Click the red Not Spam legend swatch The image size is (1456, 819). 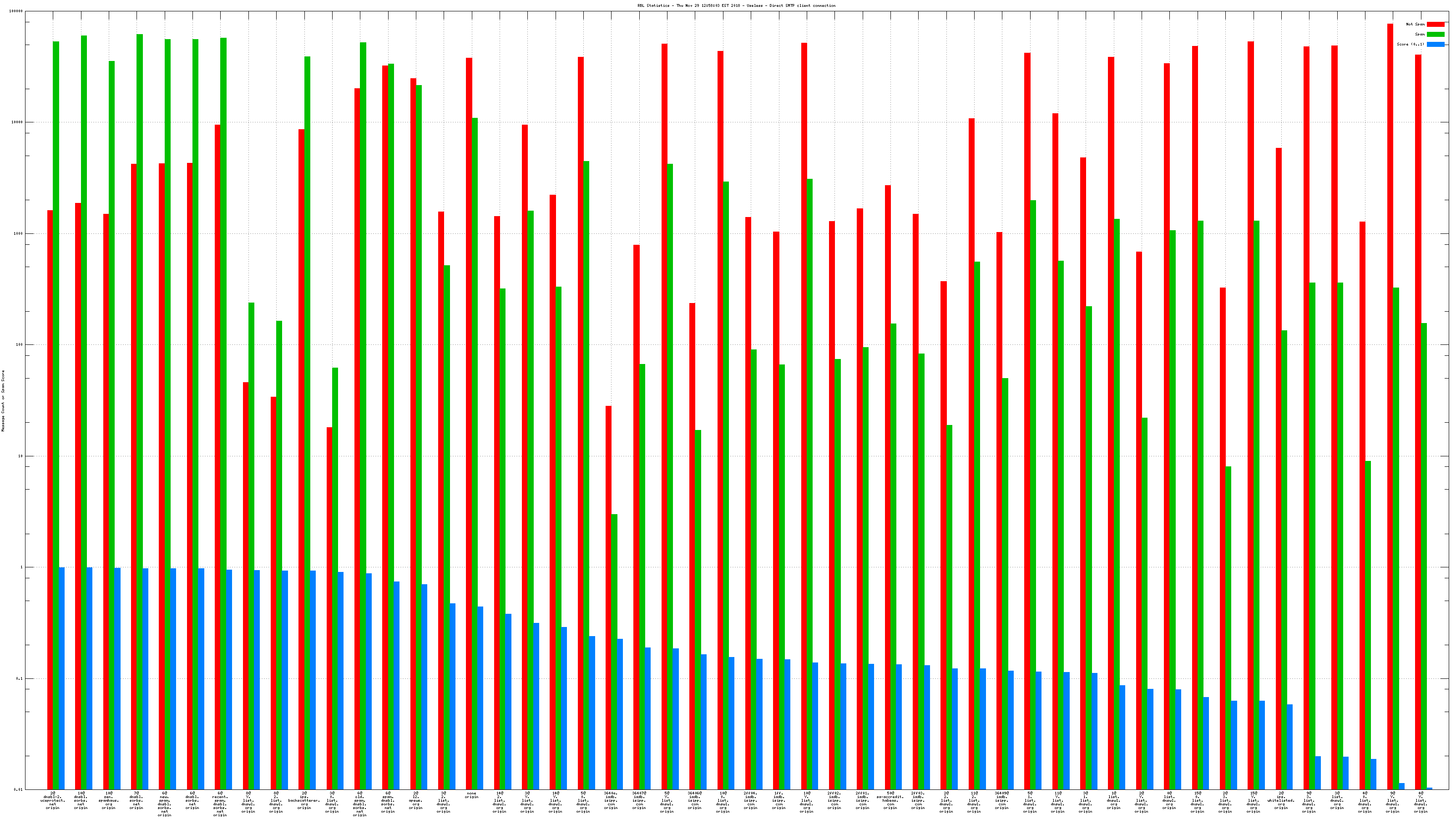(x=1435, y=24)
